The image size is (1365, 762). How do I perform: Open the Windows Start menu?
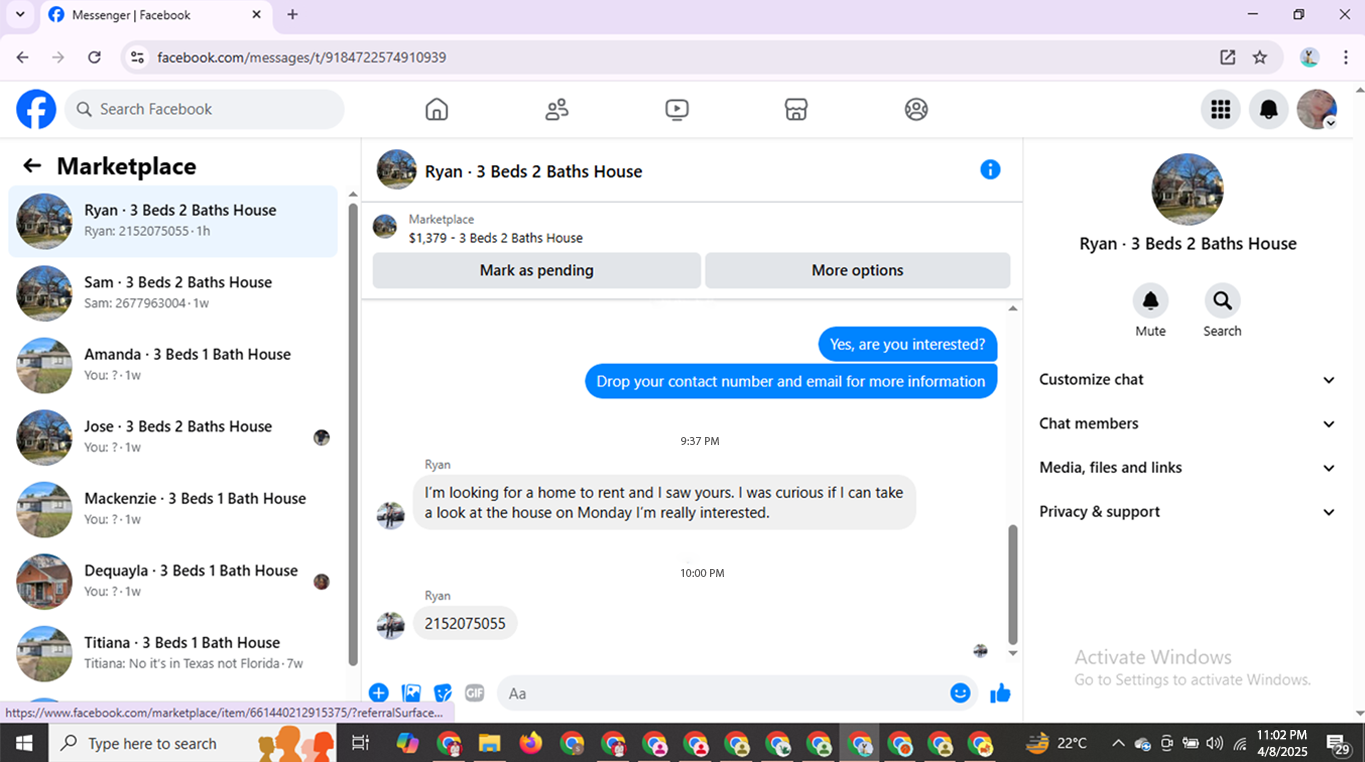[24, 743]
